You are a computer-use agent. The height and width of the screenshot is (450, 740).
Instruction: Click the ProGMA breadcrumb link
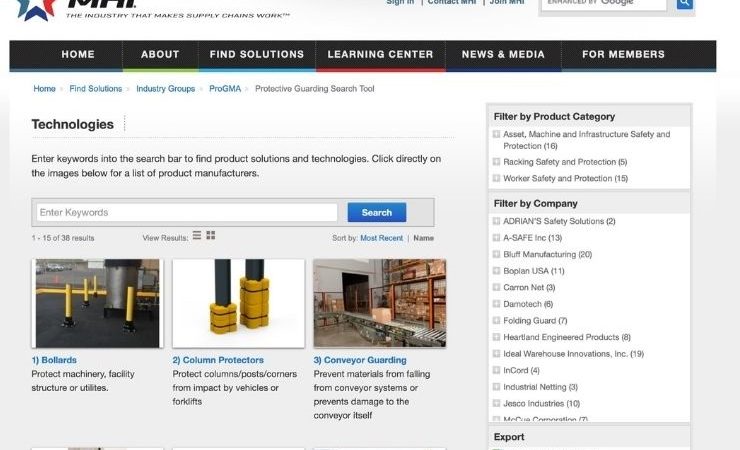(225, 89)
